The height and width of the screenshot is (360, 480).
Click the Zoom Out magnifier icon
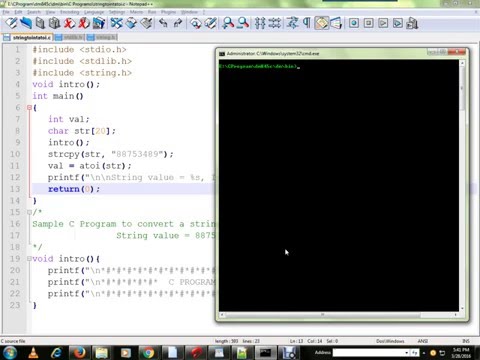[x=243, y=23]
